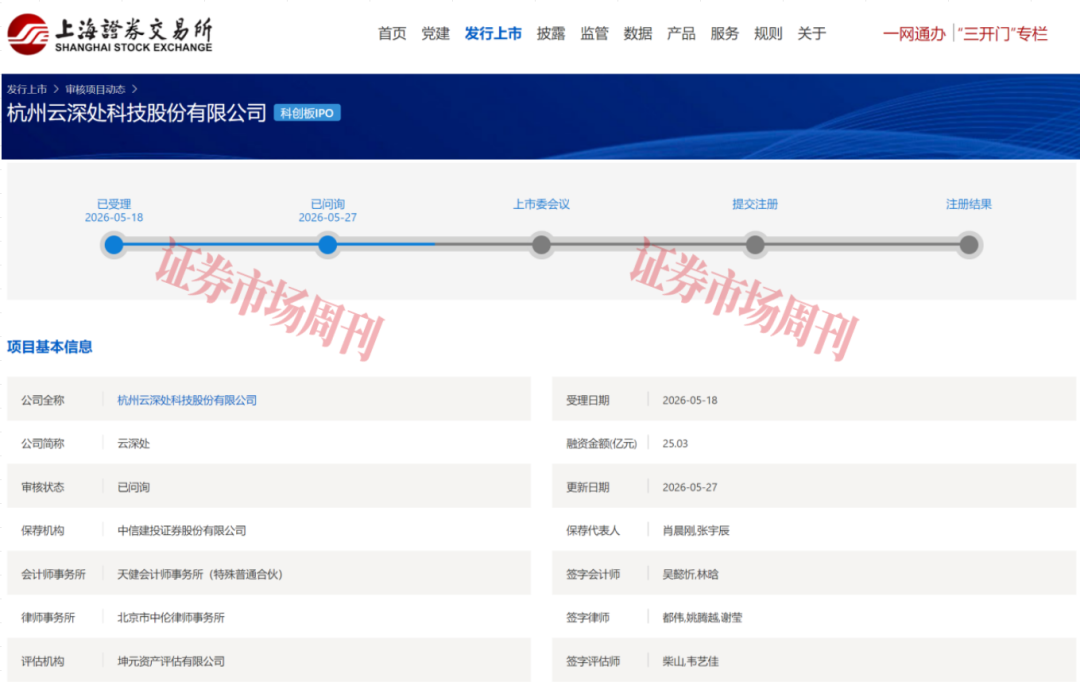Click the 注册结果 progress step dot
1080x682 pixels.
coord(969,244)
